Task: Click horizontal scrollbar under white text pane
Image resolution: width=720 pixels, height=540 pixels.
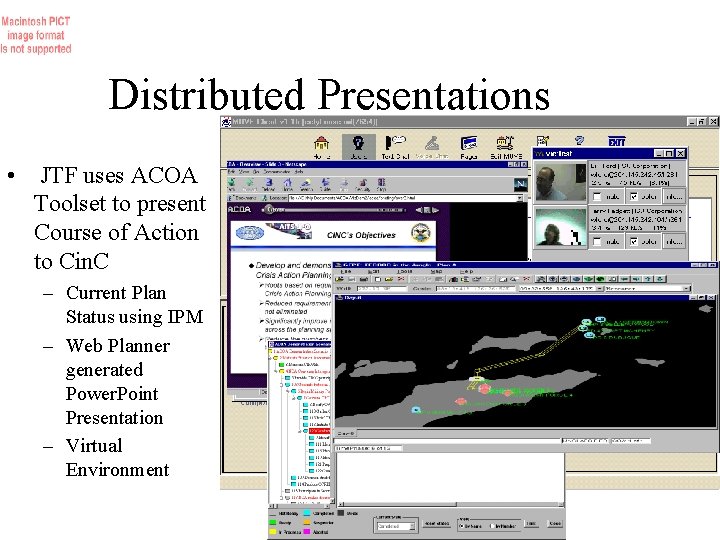Action: point(450,504)
